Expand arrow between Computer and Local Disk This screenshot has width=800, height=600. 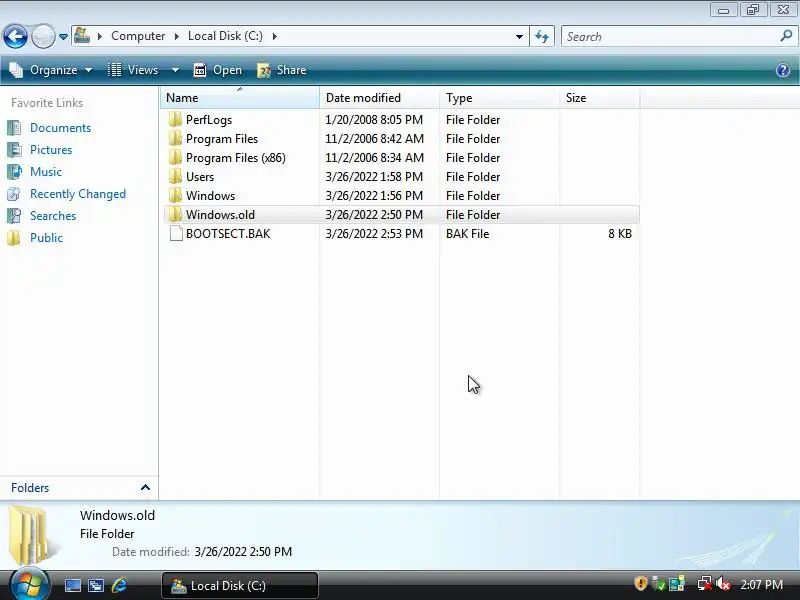tap(177, 36)
